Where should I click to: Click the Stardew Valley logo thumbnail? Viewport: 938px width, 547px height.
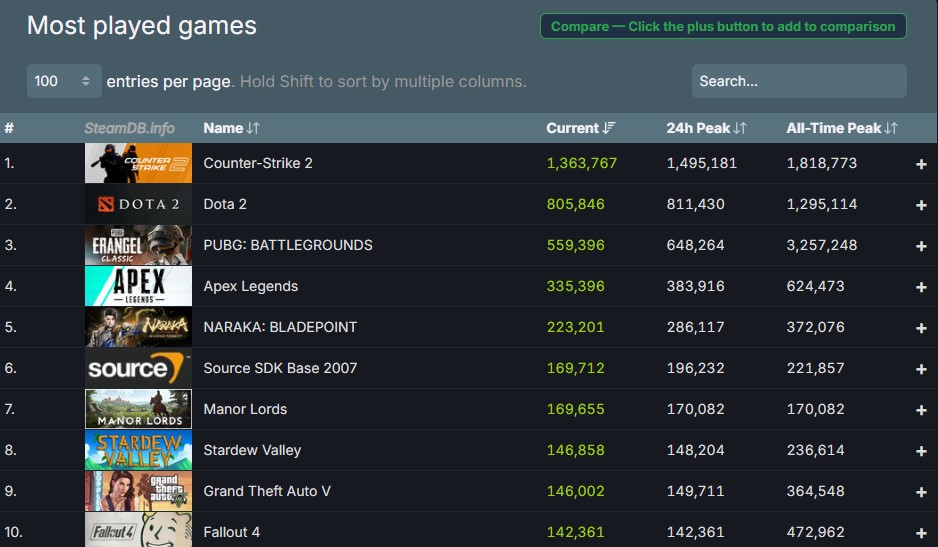click(138, 450)
